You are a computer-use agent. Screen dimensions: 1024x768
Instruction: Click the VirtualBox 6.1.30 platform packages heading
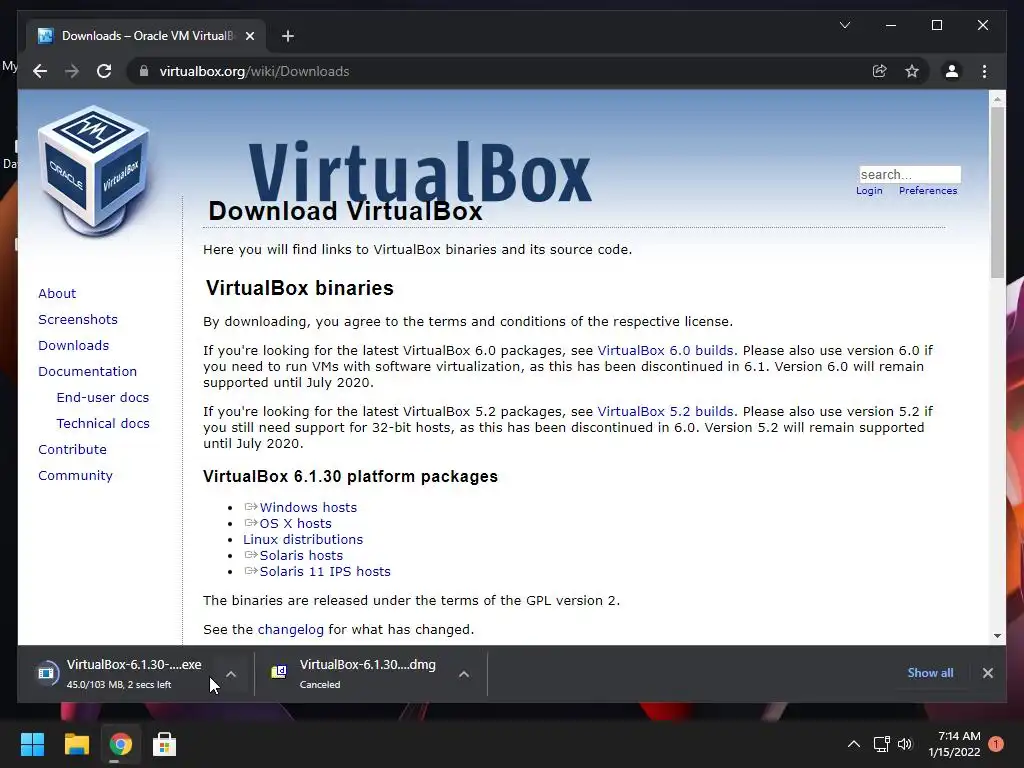[x=350, y=476]
